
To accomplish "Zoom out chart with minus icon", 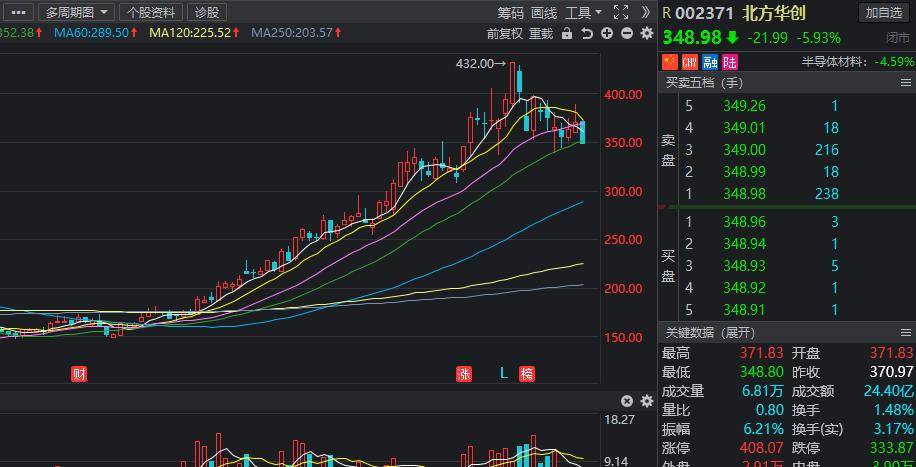I will [627, 33].
